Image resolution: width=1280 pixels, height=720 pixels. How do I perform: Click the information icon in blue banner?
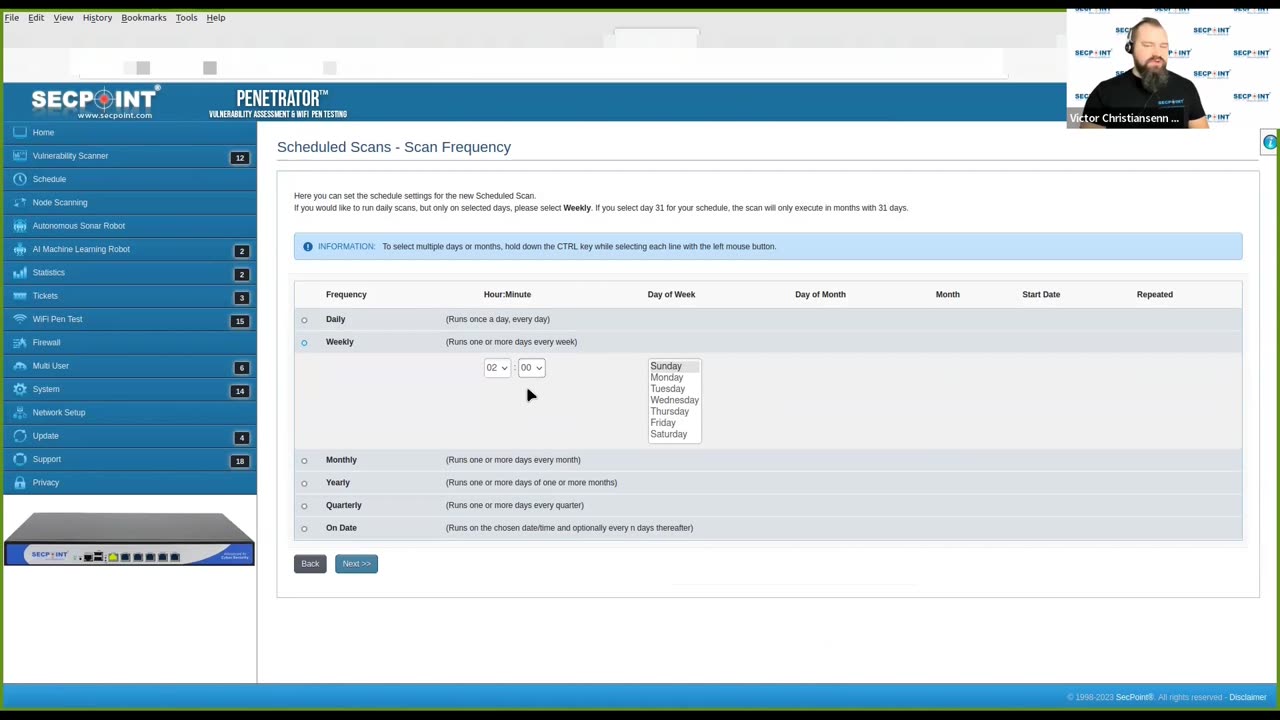pos(308,246)
